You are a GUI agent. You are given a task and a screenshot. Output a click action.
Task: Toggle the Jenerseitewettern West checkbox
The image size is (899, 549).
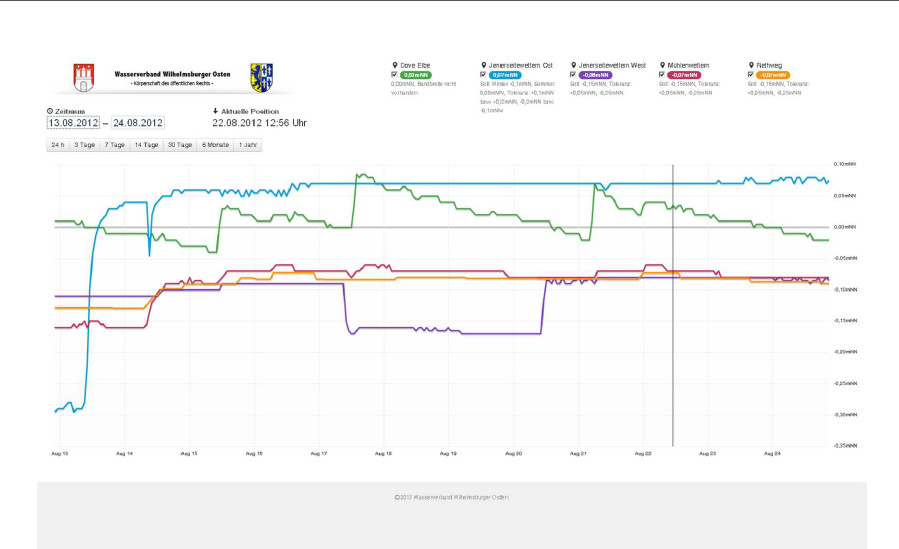point(573,75)
